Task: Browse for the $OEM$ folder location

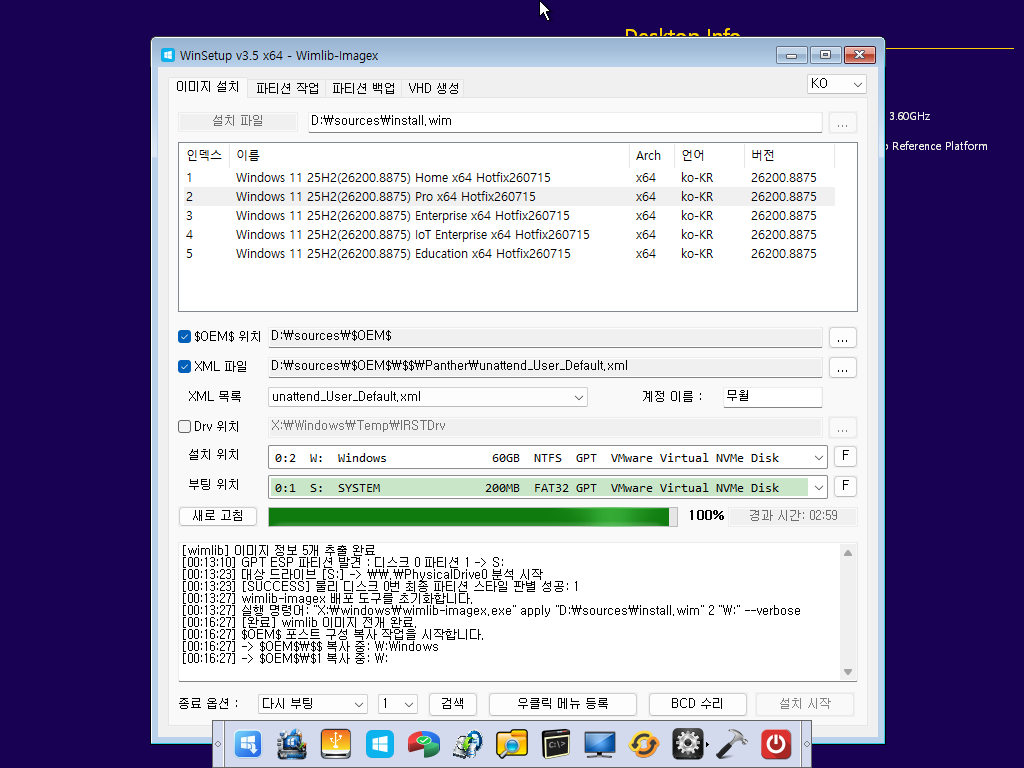Action: point(842,338)
